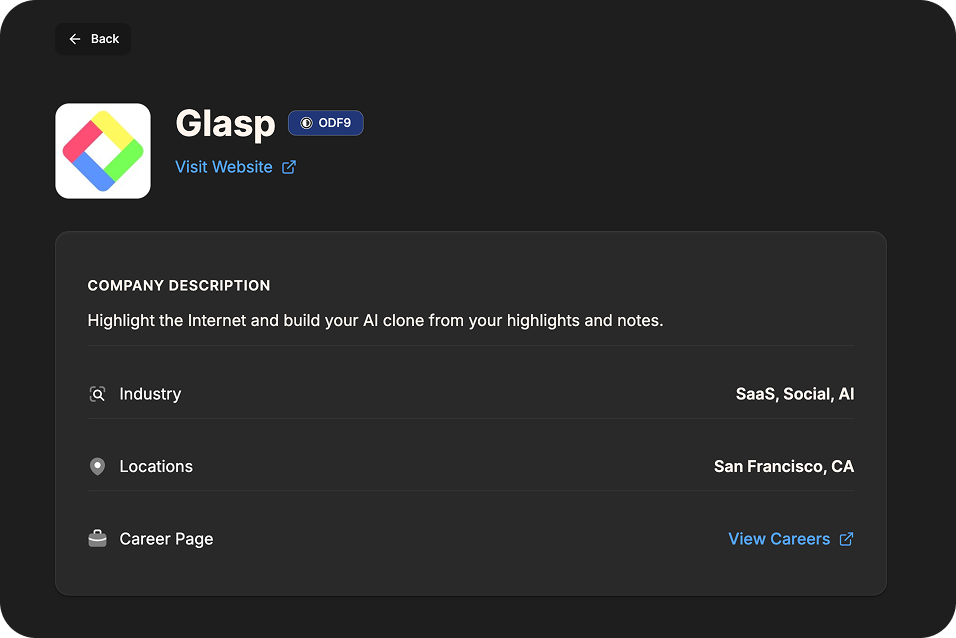Click the Locations pin icon

[x=98, y=467]
